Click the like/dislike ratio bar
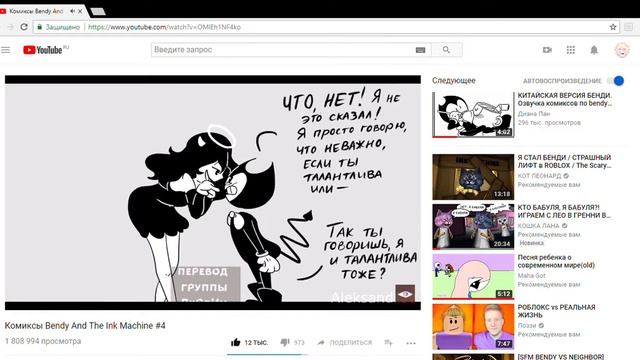The width and height of the screenshot is (640, 360). coord(268,355)
